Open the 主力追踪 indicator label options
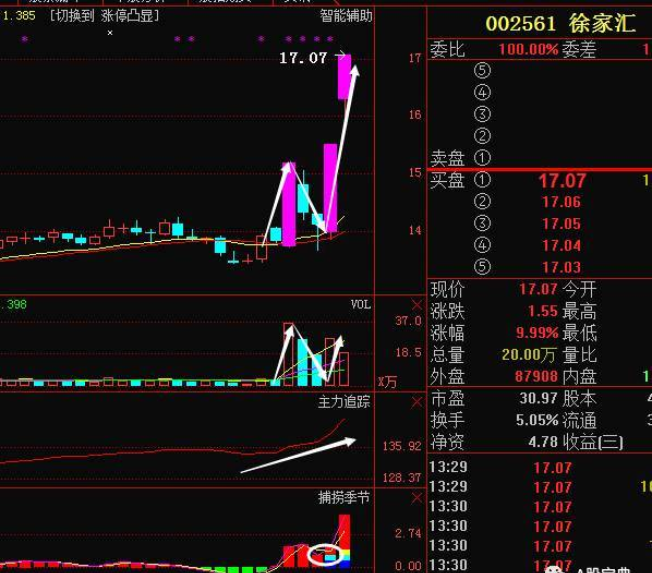Viewport: 652px width, 573px height. click(344, 402)
